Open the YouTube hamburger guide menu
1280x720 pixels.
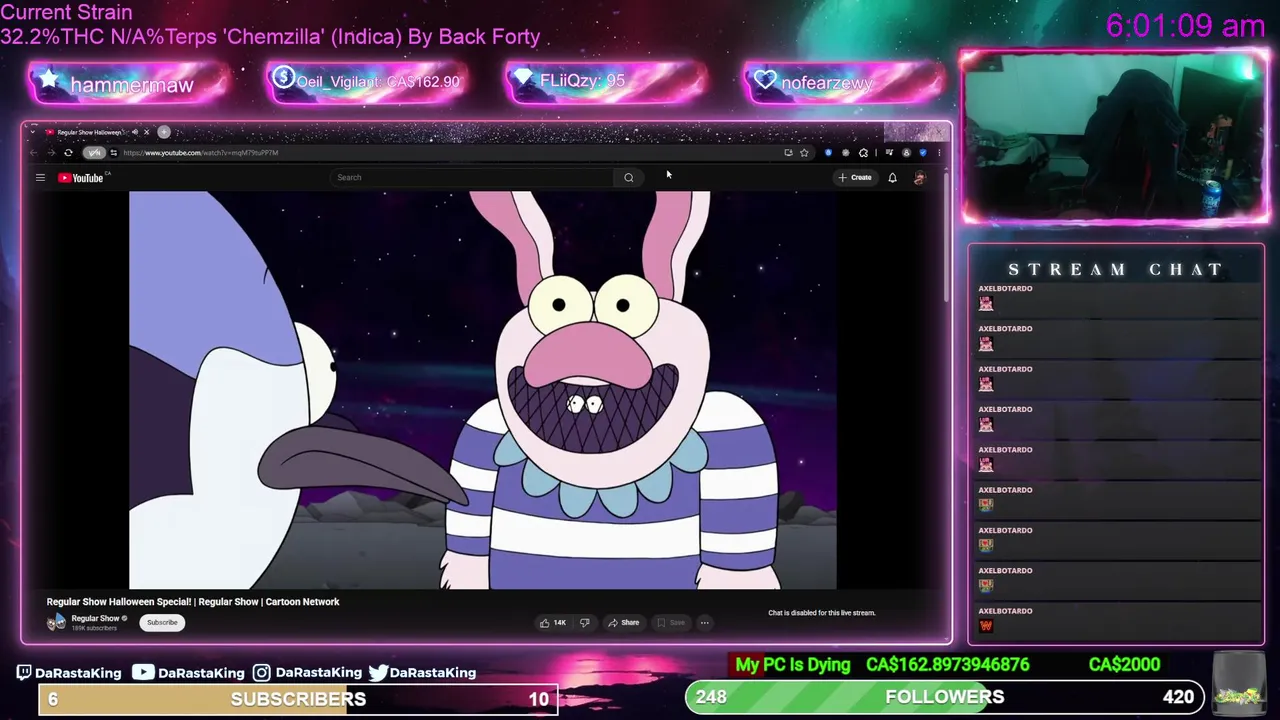(40, 178)
